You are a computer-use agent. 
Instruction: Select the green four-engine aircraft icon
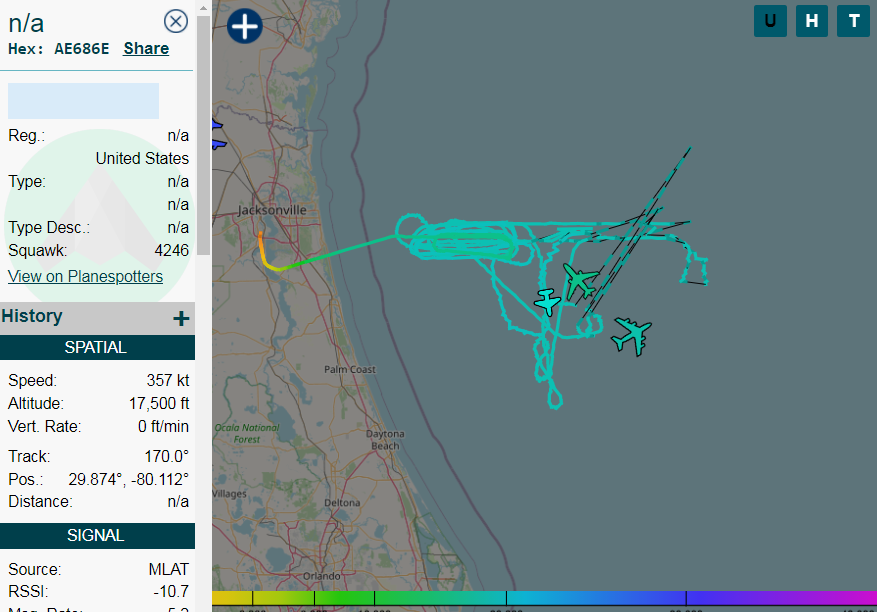pos(579,280)
